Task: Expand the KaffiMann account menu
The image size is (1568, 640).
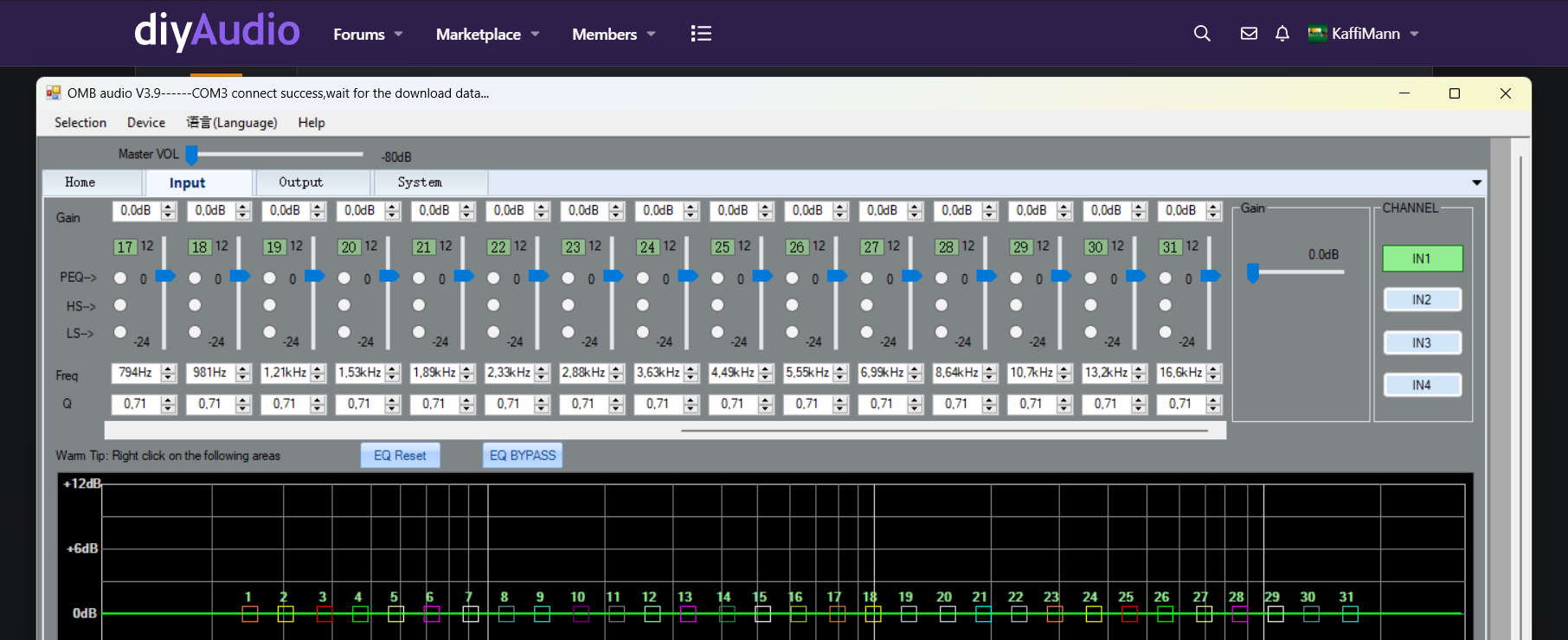Action: [1364, 34]
